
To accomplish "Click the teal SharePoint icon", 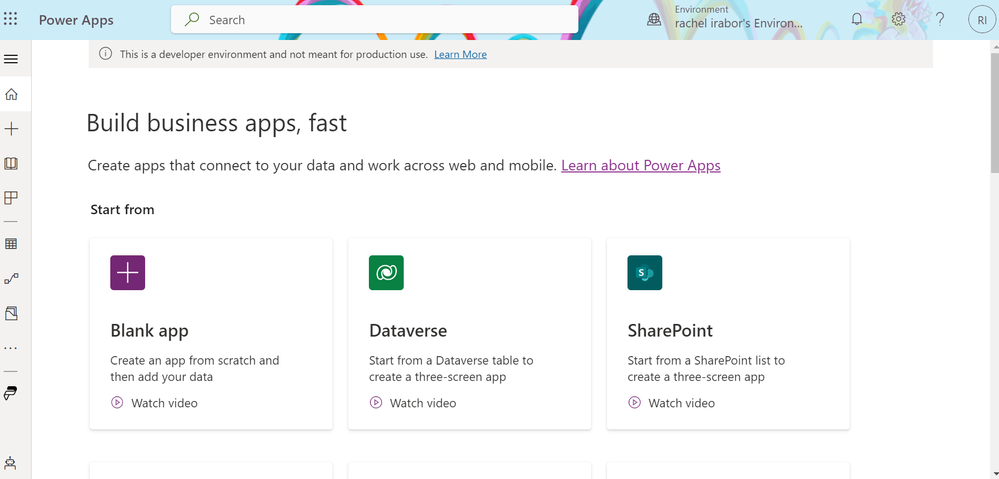I will click(x=645, y=273).
